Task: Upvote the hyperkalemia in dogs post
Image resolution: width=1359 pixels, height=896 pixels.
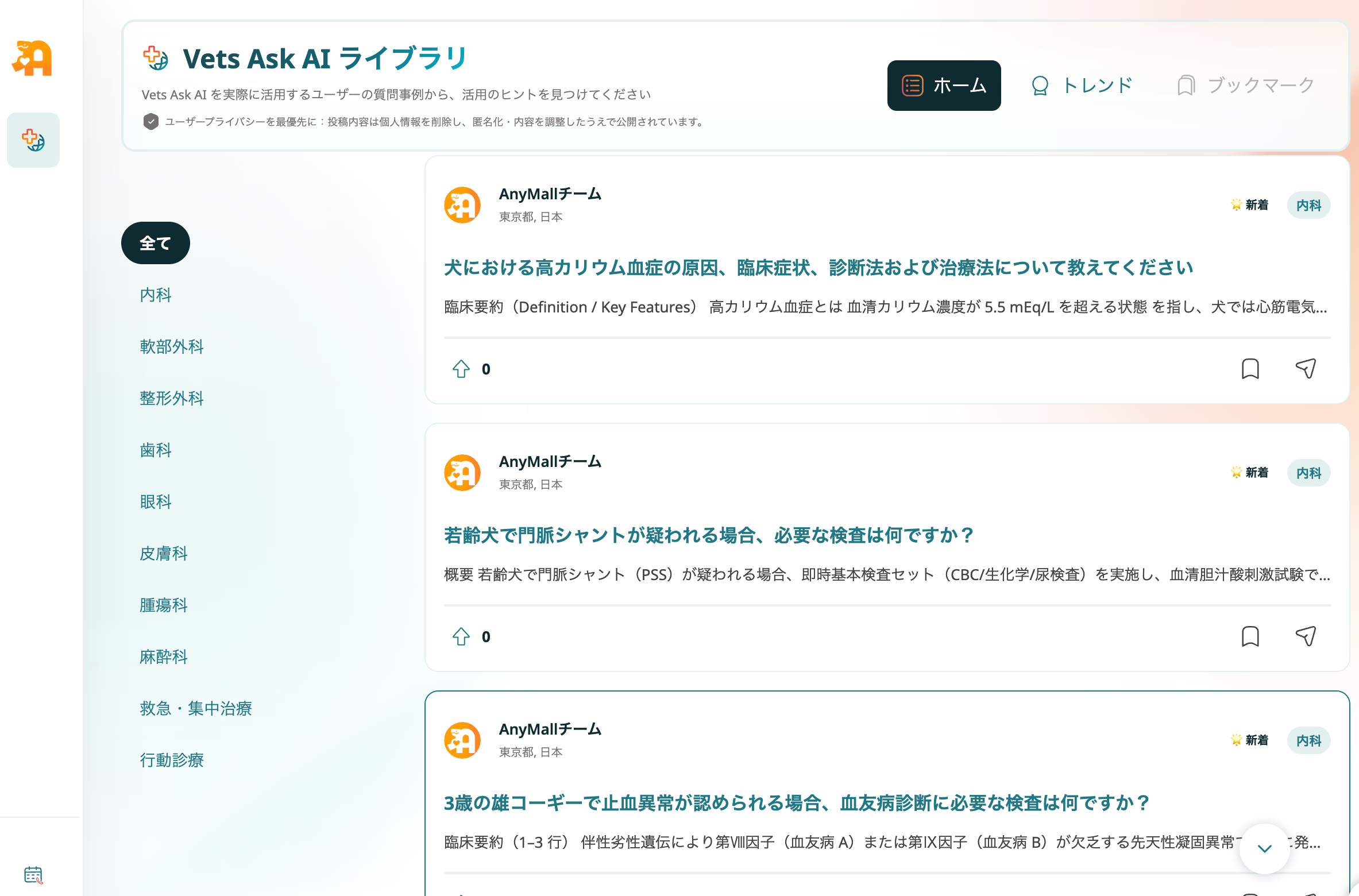Action: click(461, 369)
